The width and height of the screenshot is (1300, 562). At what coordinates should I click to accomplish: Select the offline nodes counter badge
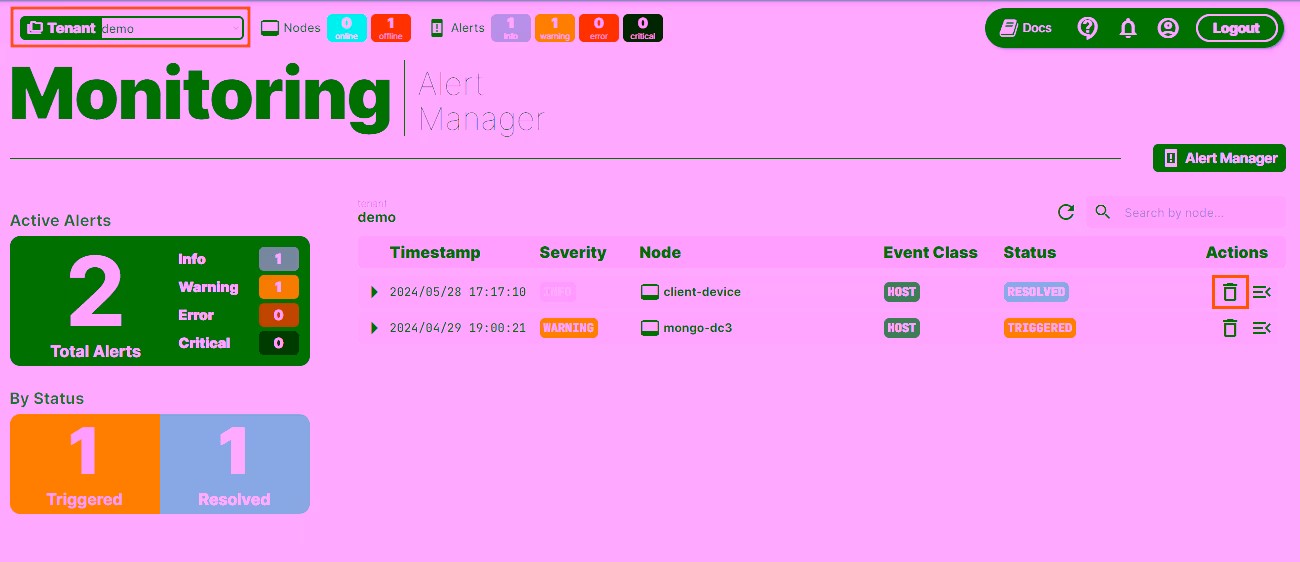[x=390, y=28]
